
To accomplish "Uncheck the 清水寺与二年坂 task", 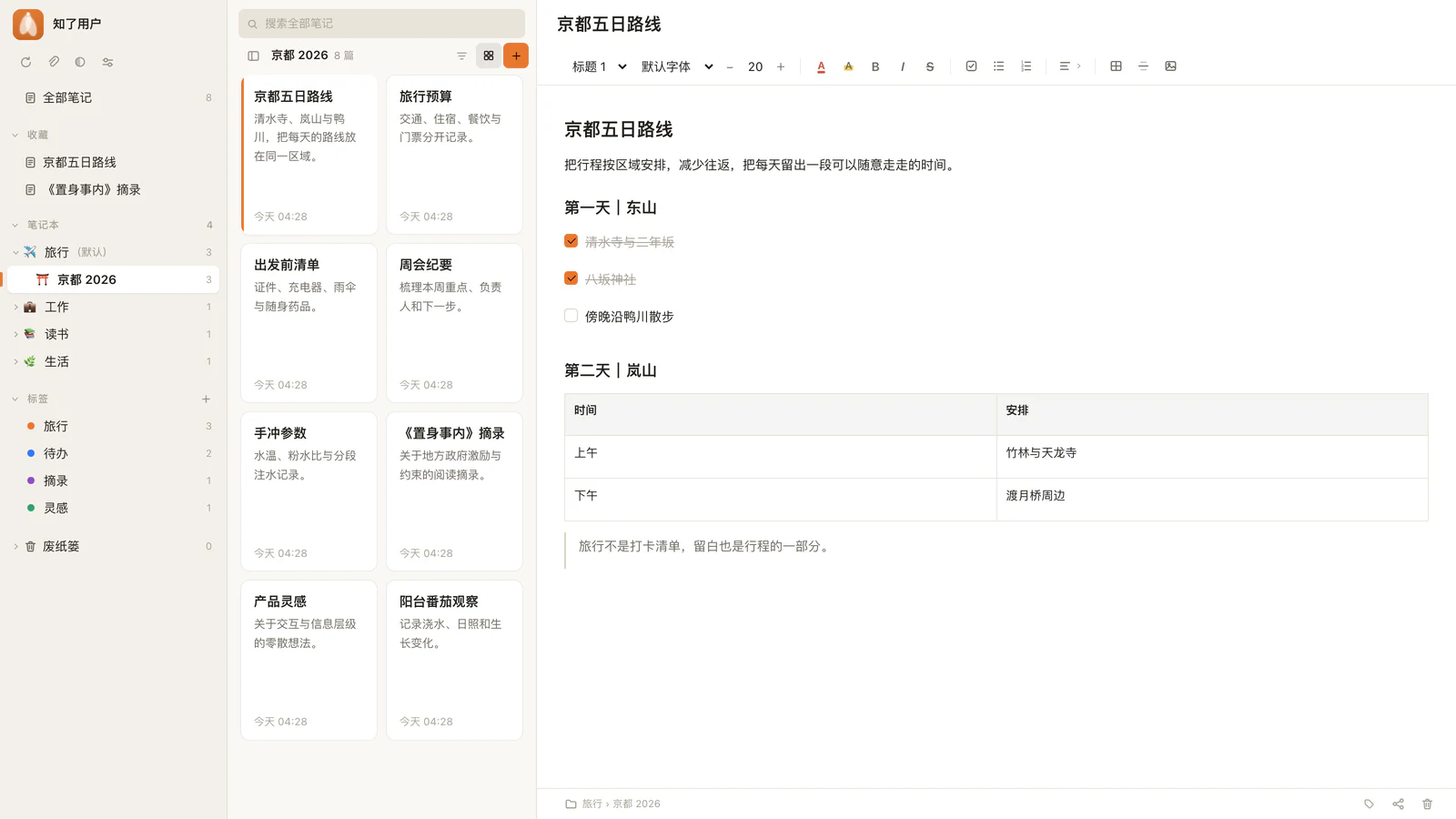I will 571,241.
